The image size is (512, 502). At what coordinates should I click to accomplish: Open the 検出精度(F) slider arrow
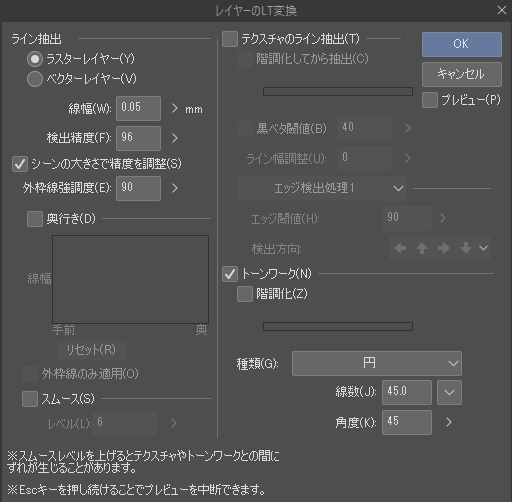175,138
